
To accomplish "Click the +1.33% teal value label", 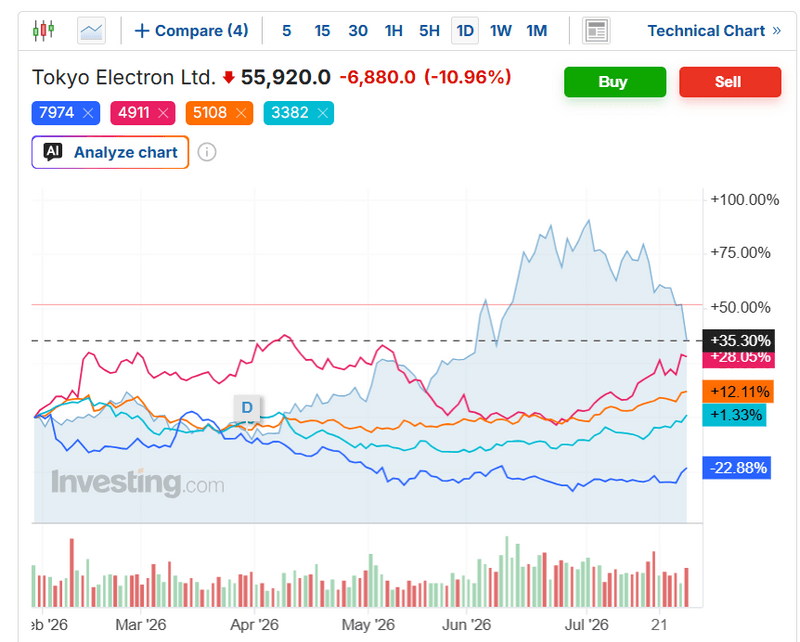I will pyautogui.click(x=735, y=415).
